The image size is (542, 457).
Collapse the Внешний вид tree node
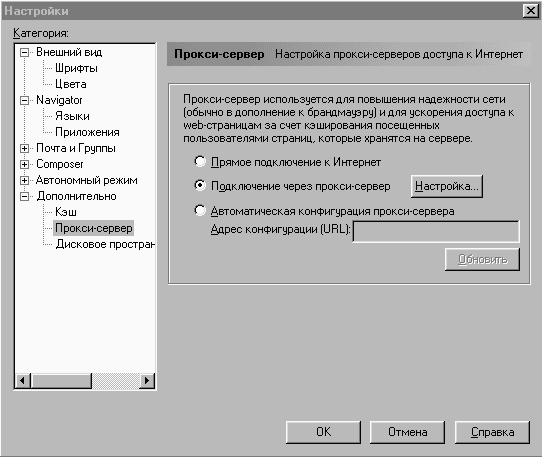[x=24, y=53]
